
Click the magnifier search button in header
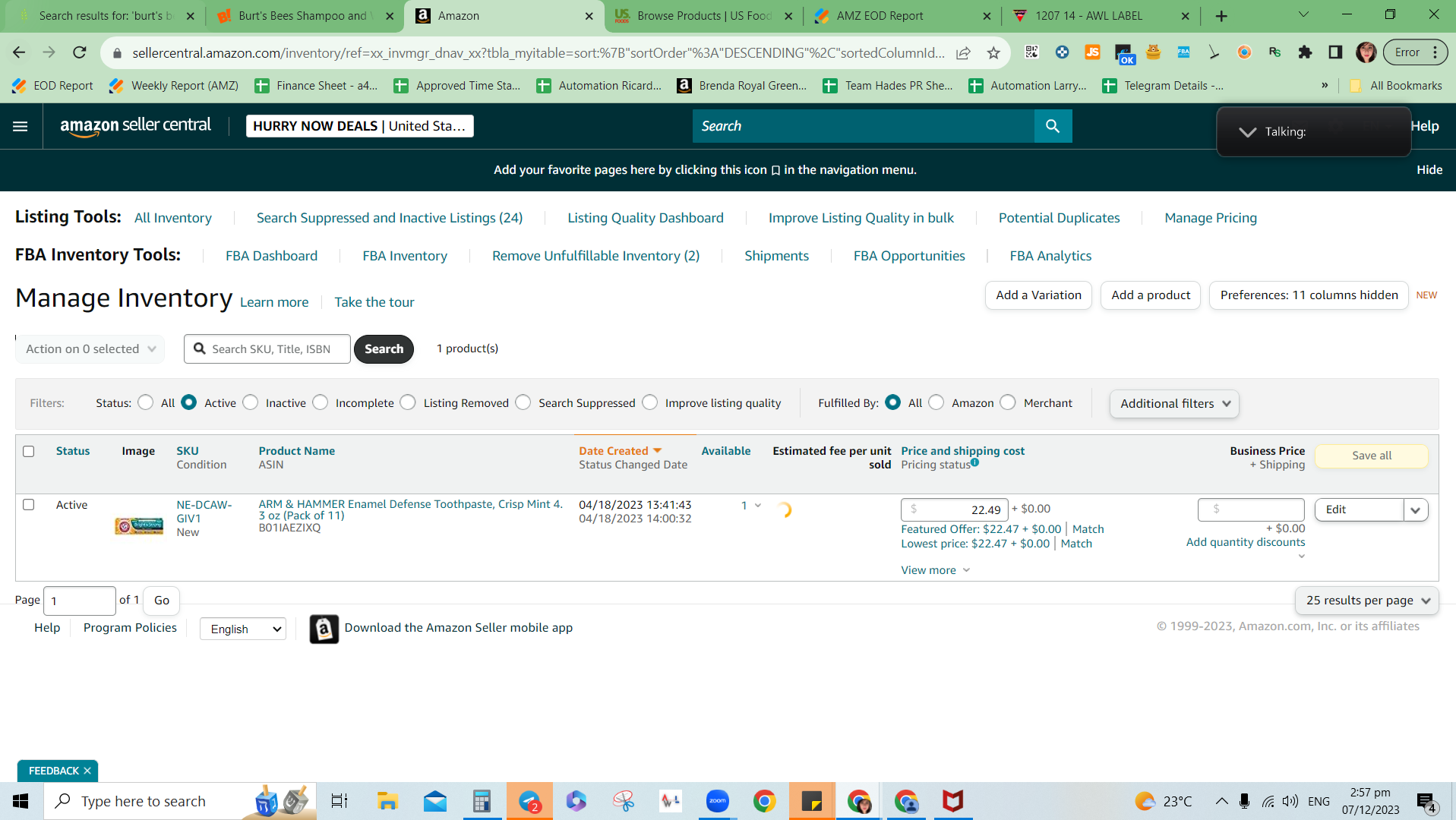(1053, 126)
